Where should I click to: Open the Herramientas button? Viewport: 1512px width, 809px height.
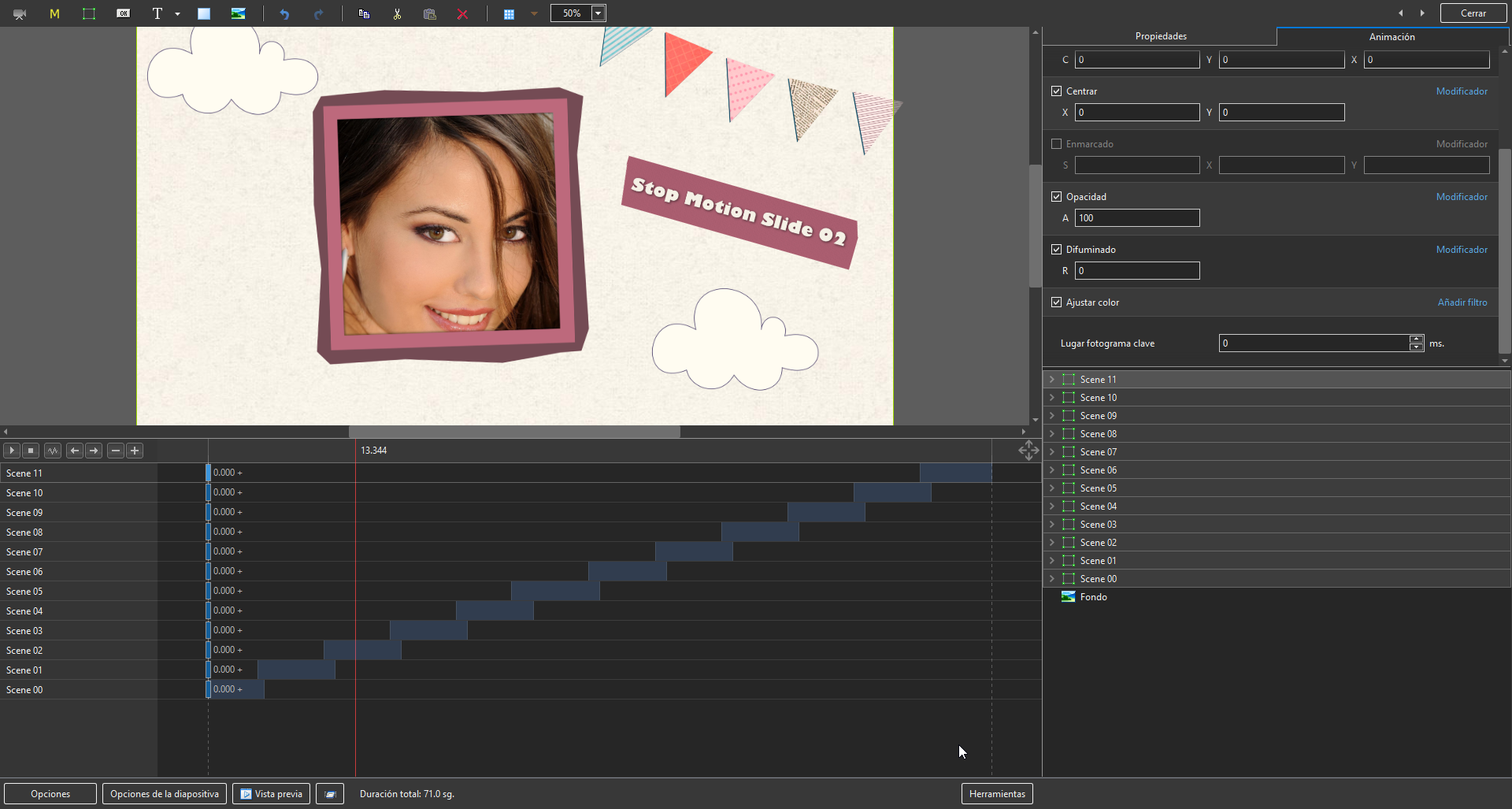pyautogui.click(x=997, y=794)
